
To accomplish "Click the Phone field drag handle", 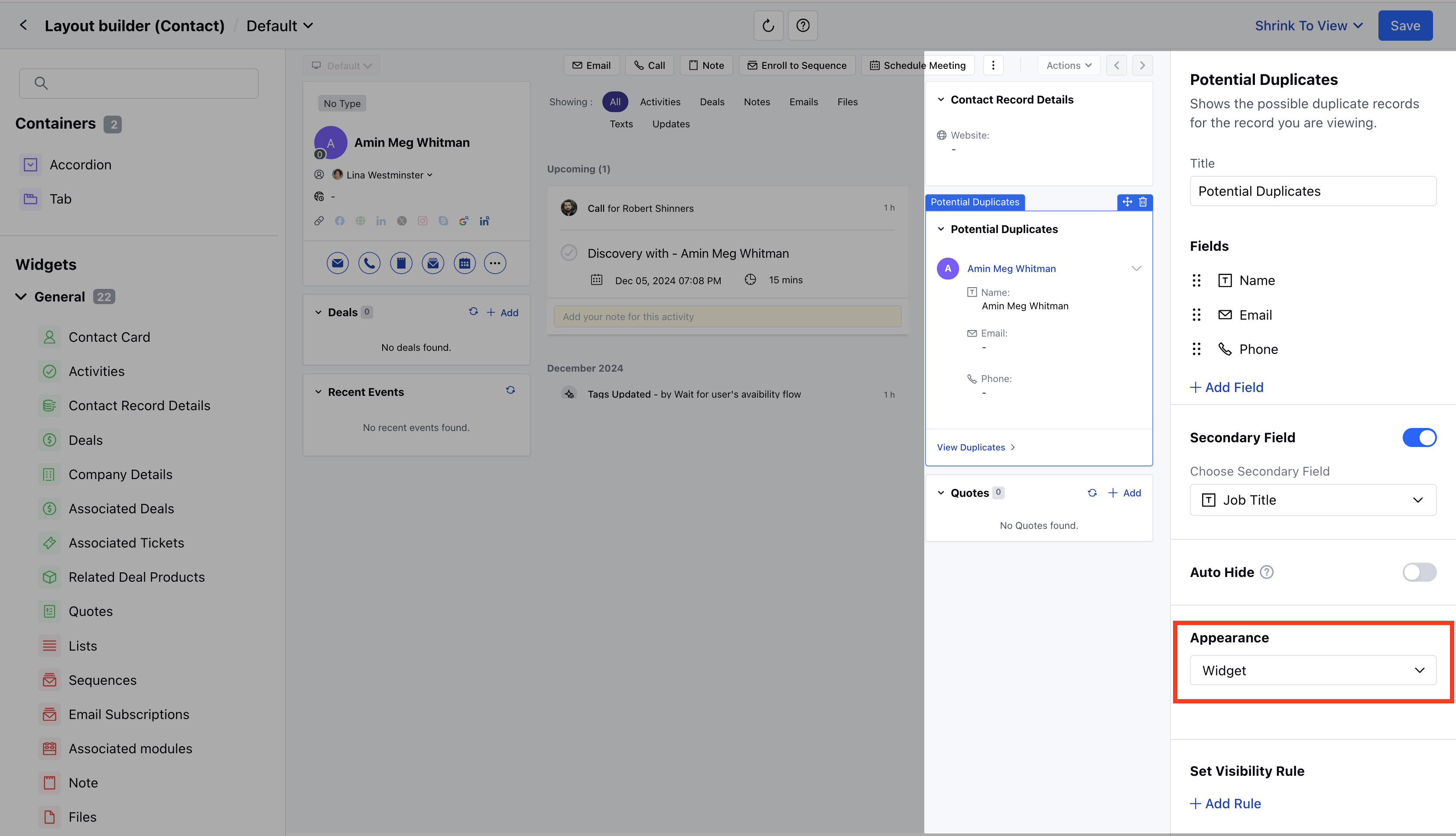I will 1196,349.
